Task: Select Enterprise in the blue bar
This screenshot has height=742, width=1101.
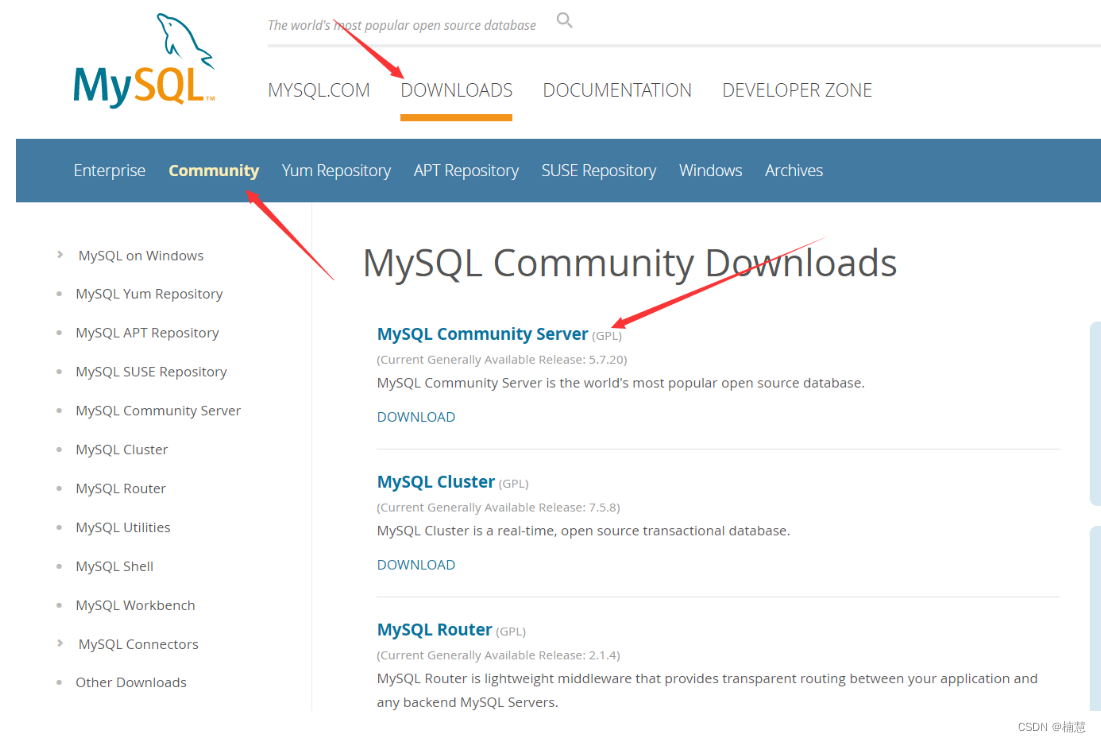Action: point(110,171)
